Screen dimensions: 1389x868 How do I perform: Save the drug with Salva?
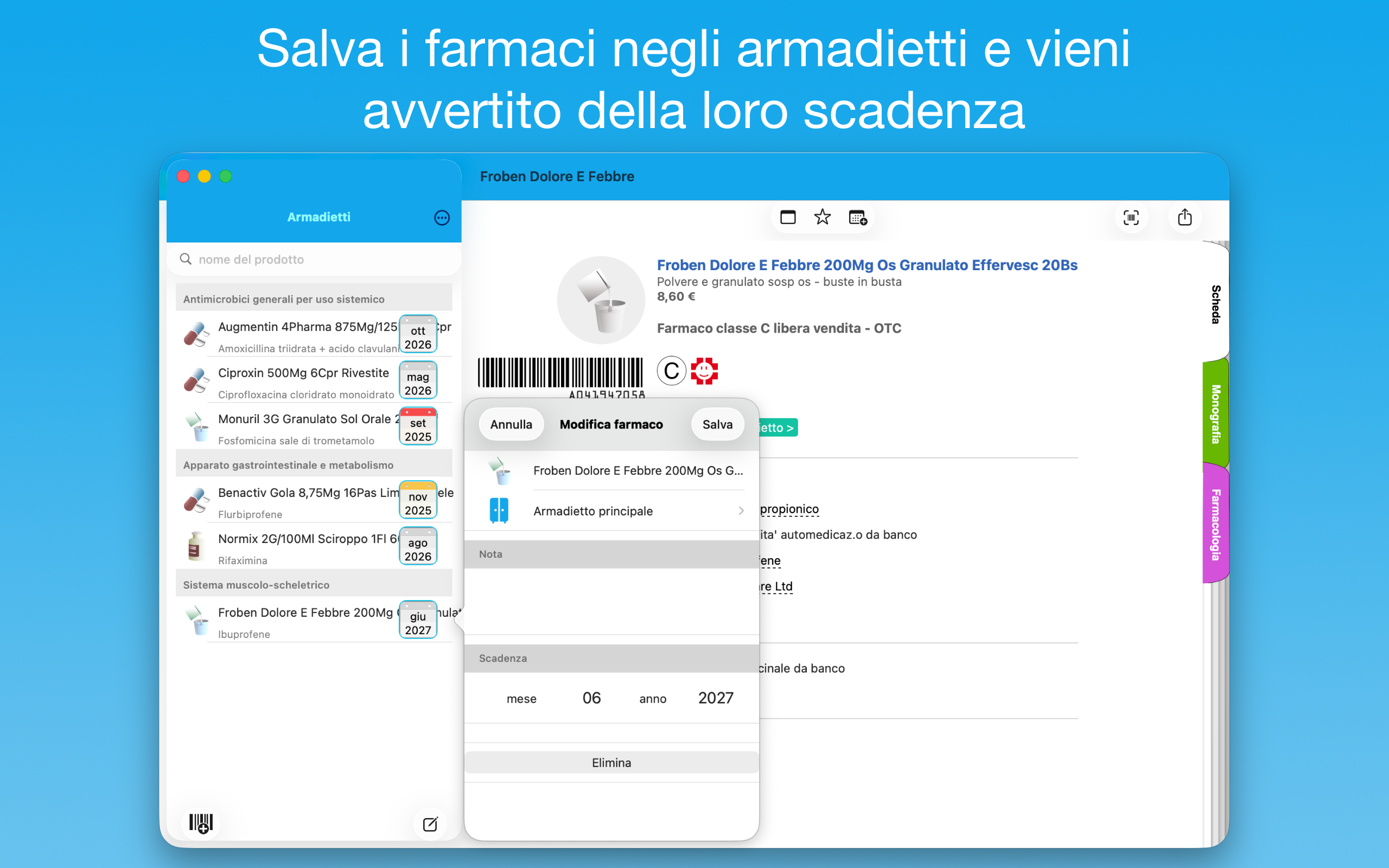(717, 424)
